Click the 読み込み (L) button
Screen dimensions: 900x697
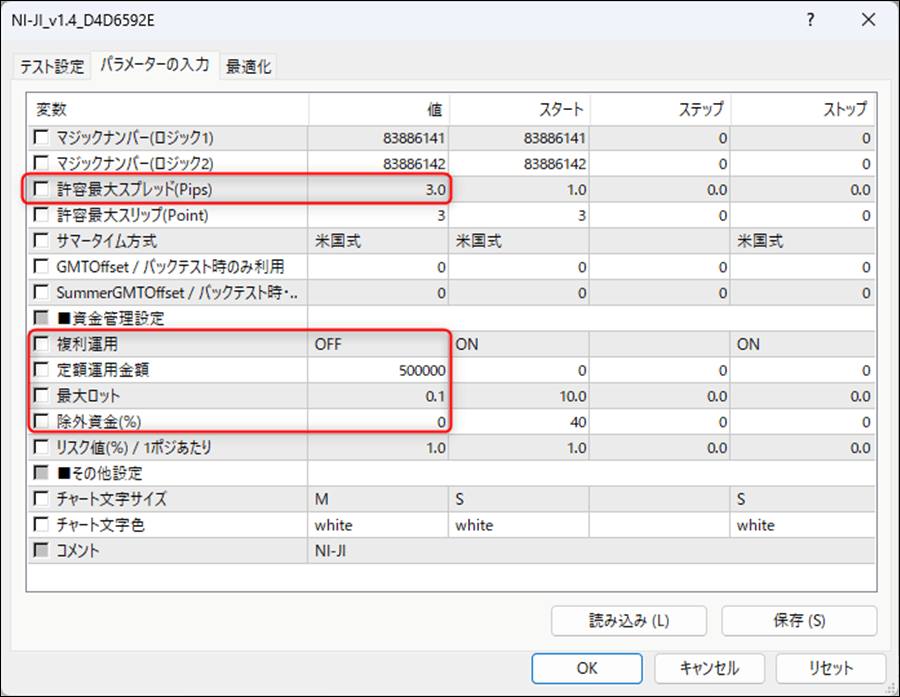[629, 621]
